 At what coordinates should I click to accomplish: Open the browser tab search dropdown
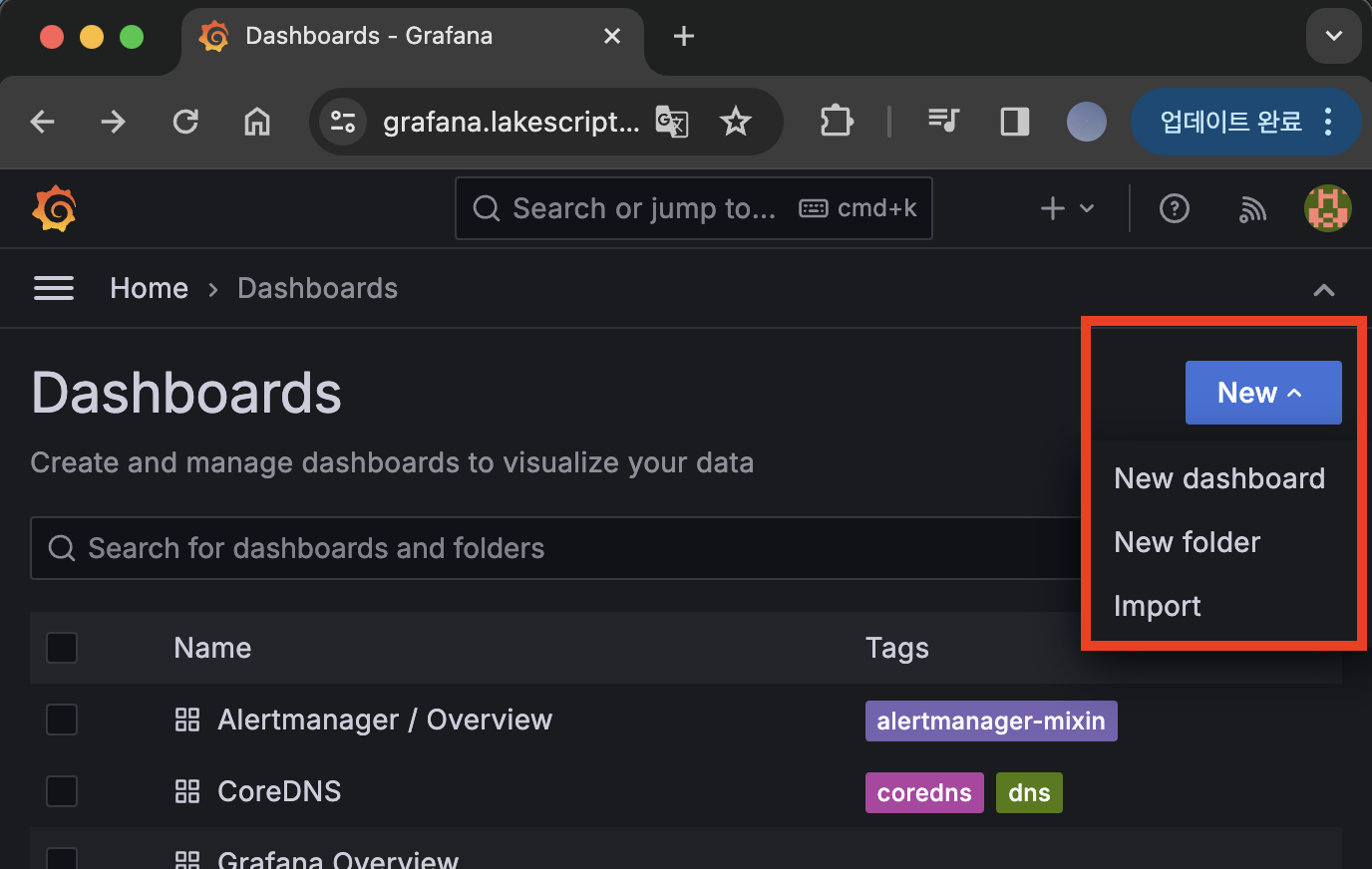1334,36
